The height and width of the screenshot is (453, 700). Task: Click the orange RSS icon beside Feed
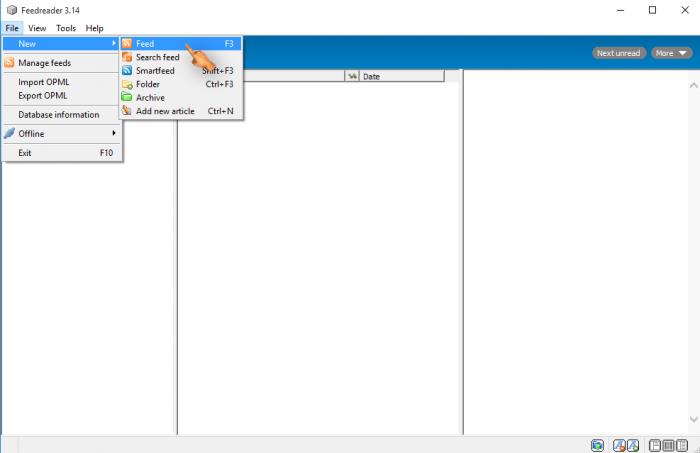coord(127,43)
